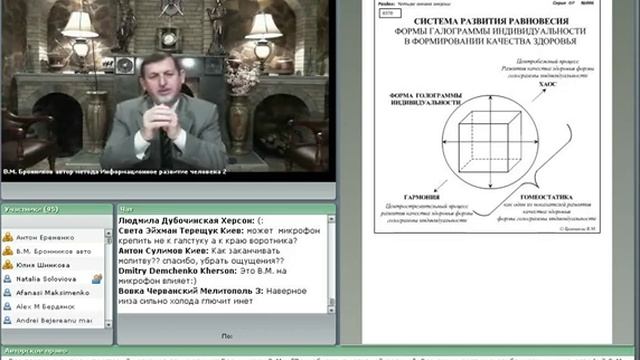Click the Чат panel header

point(227,209)
